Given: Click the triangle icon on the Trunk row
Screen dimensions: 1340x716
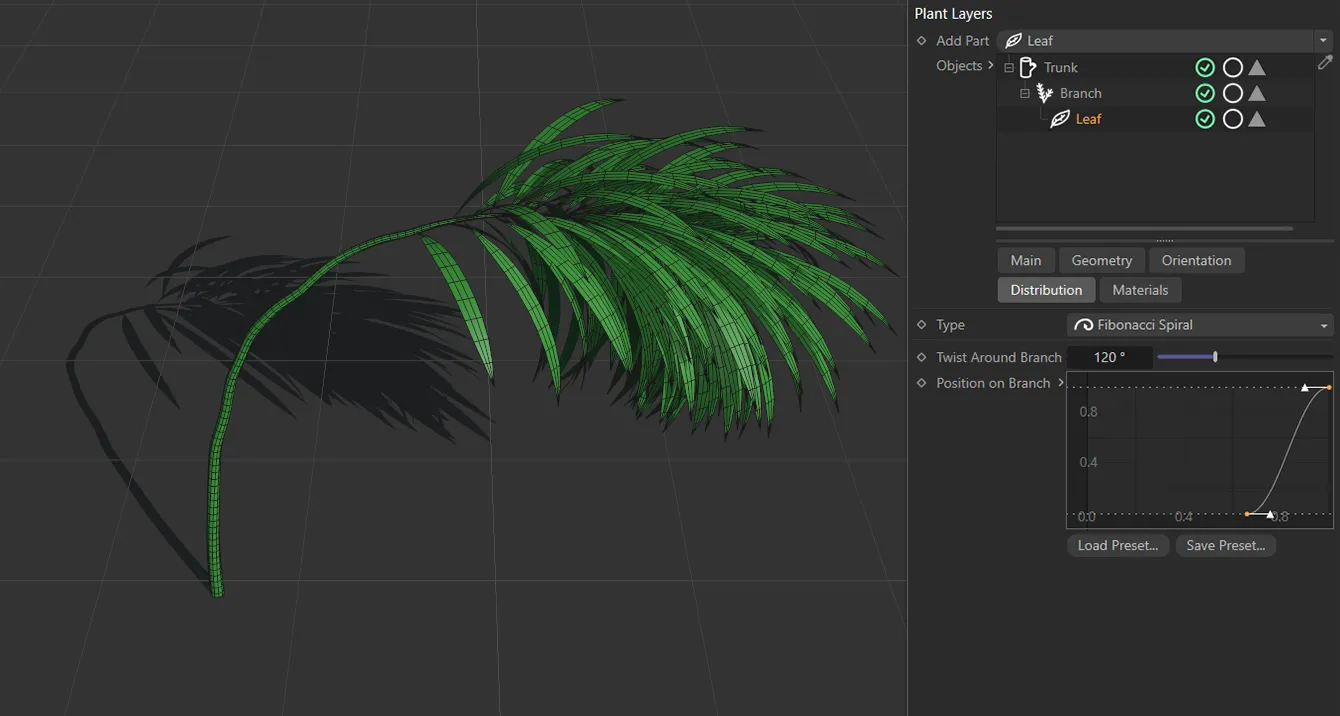Looking at the screenshot, I should click(1257, 67).
